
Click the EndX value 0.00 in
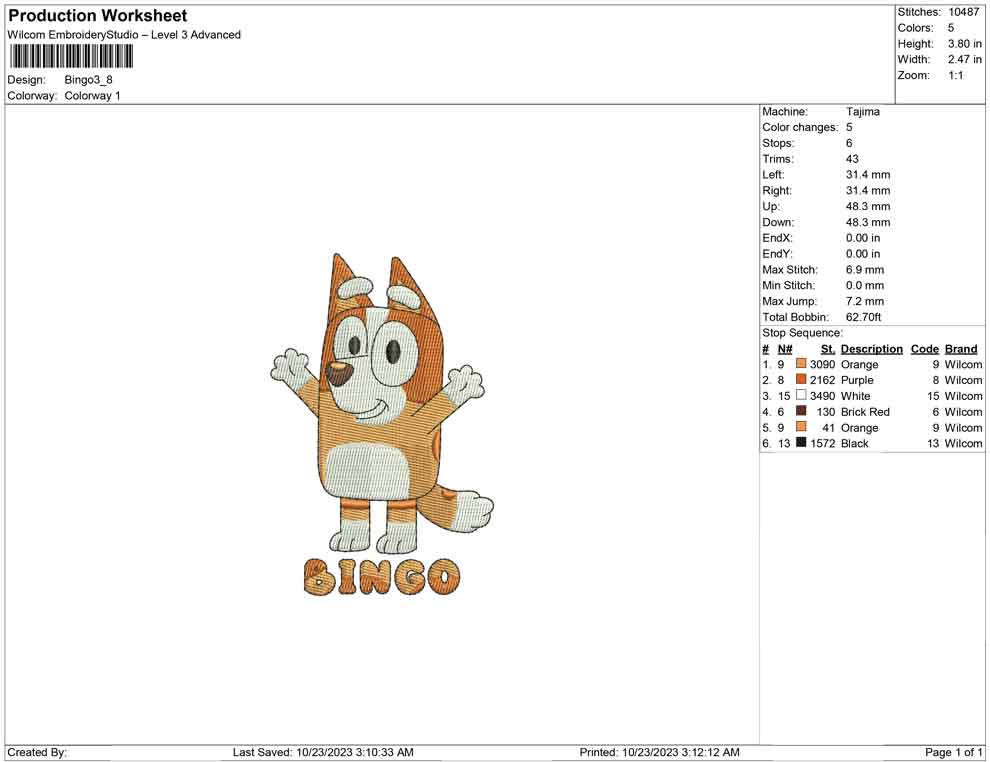(863, 237)
